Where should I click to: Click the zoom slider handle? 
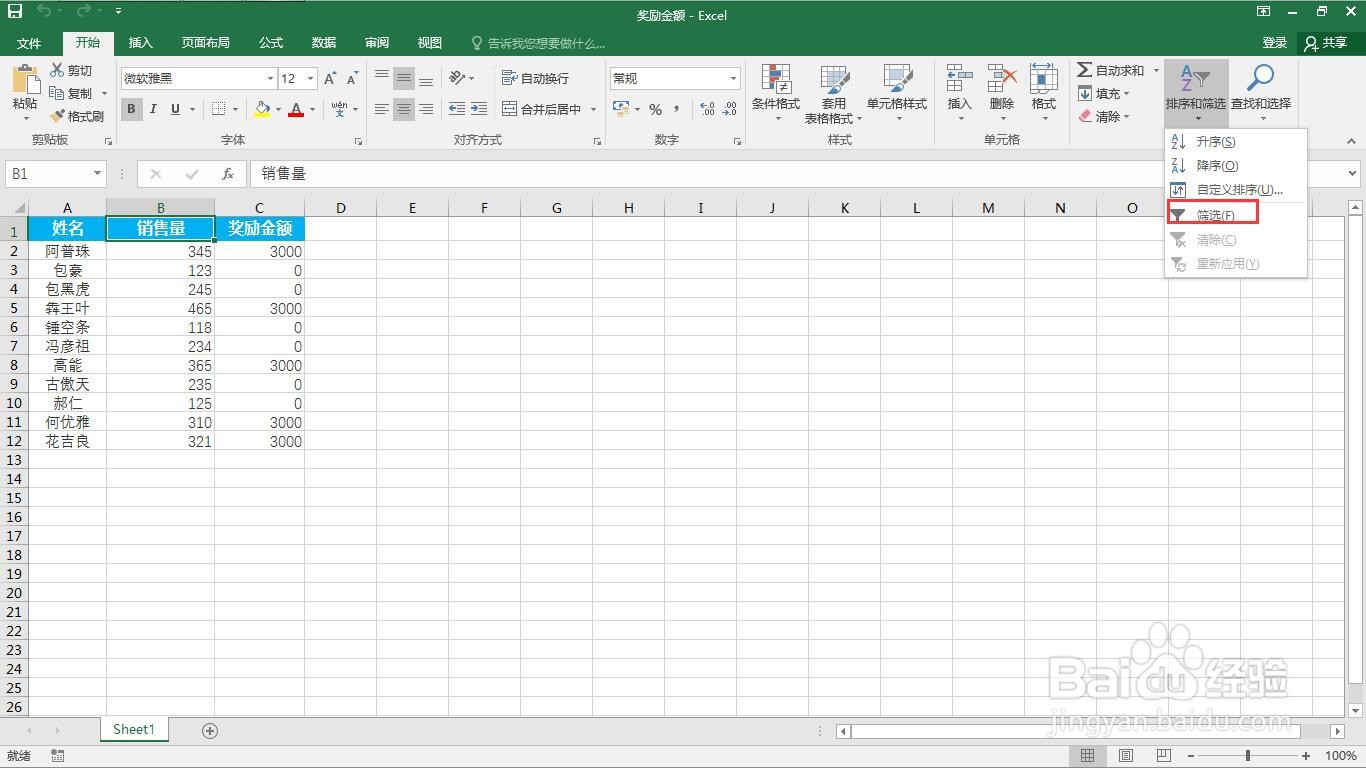point(1247,756)
